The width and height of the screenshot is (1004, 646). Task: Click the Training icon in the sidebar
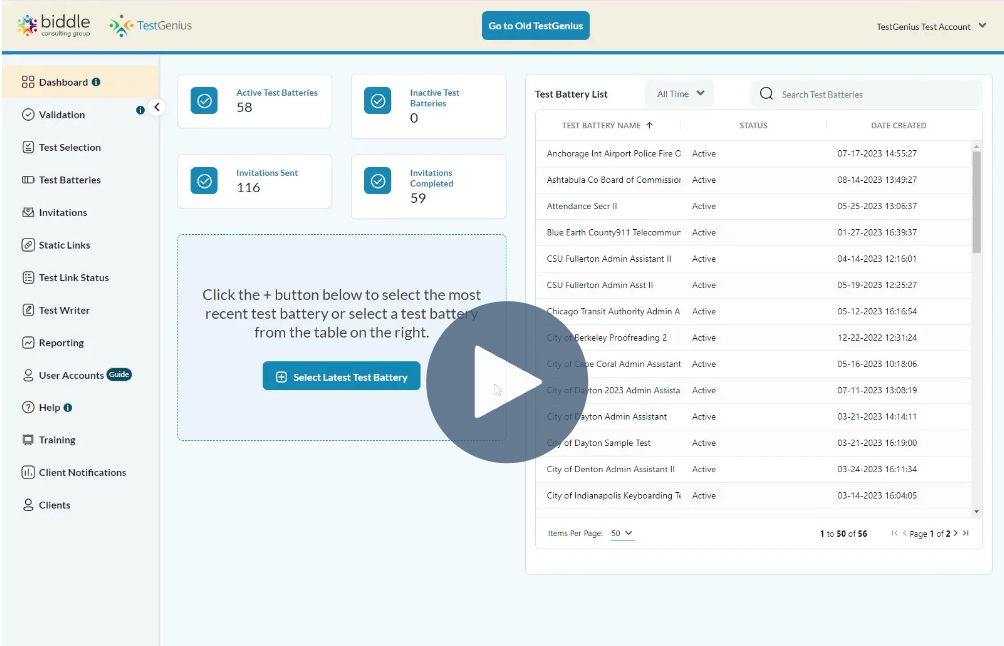point(30,440)
